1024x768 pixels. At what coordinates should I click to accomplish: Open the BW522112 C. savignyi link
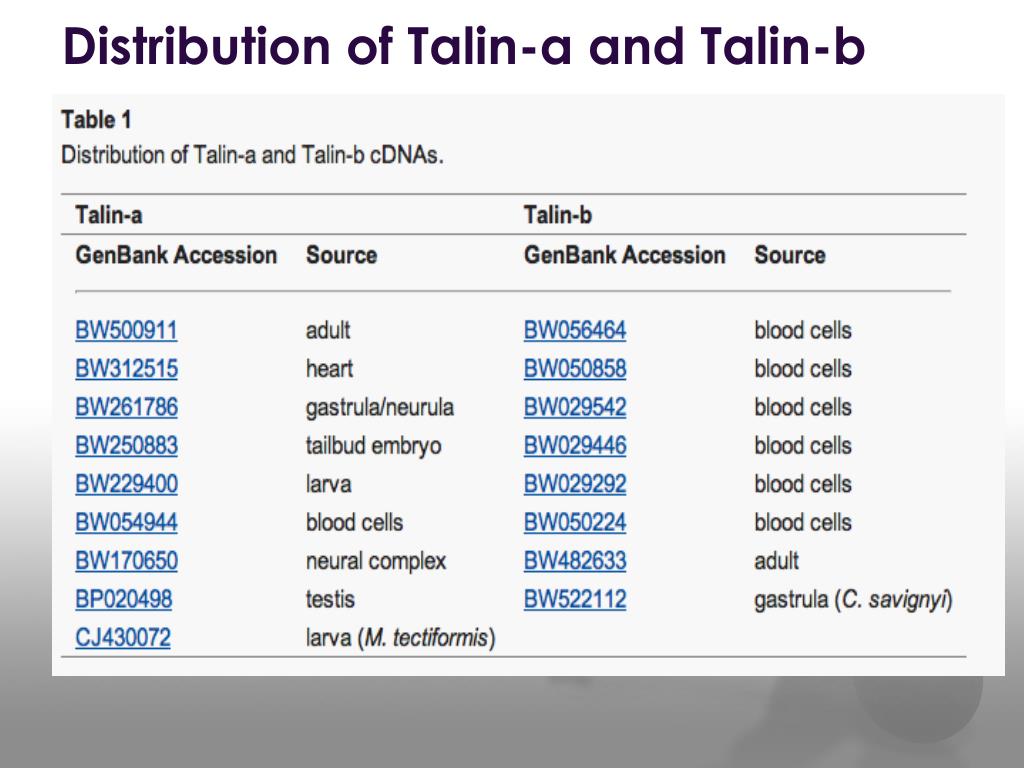tap(575, 599)
